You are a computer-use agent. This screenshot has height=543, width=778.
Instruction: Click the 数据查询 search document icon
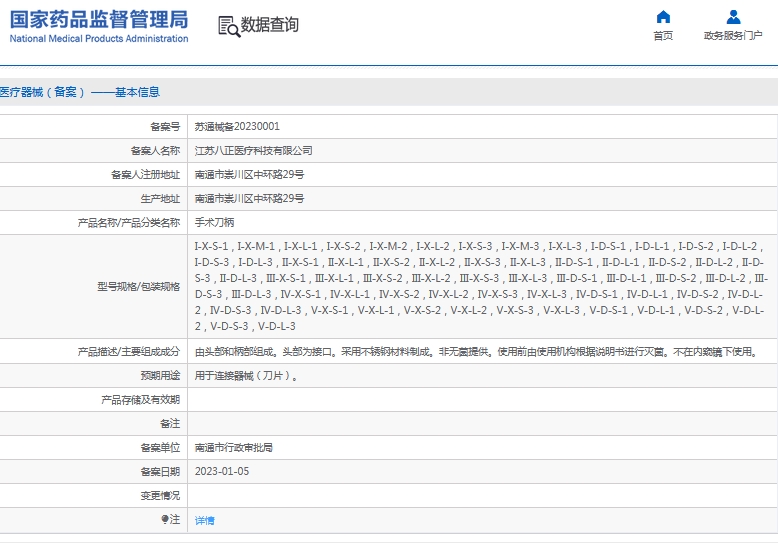(229, 26)
